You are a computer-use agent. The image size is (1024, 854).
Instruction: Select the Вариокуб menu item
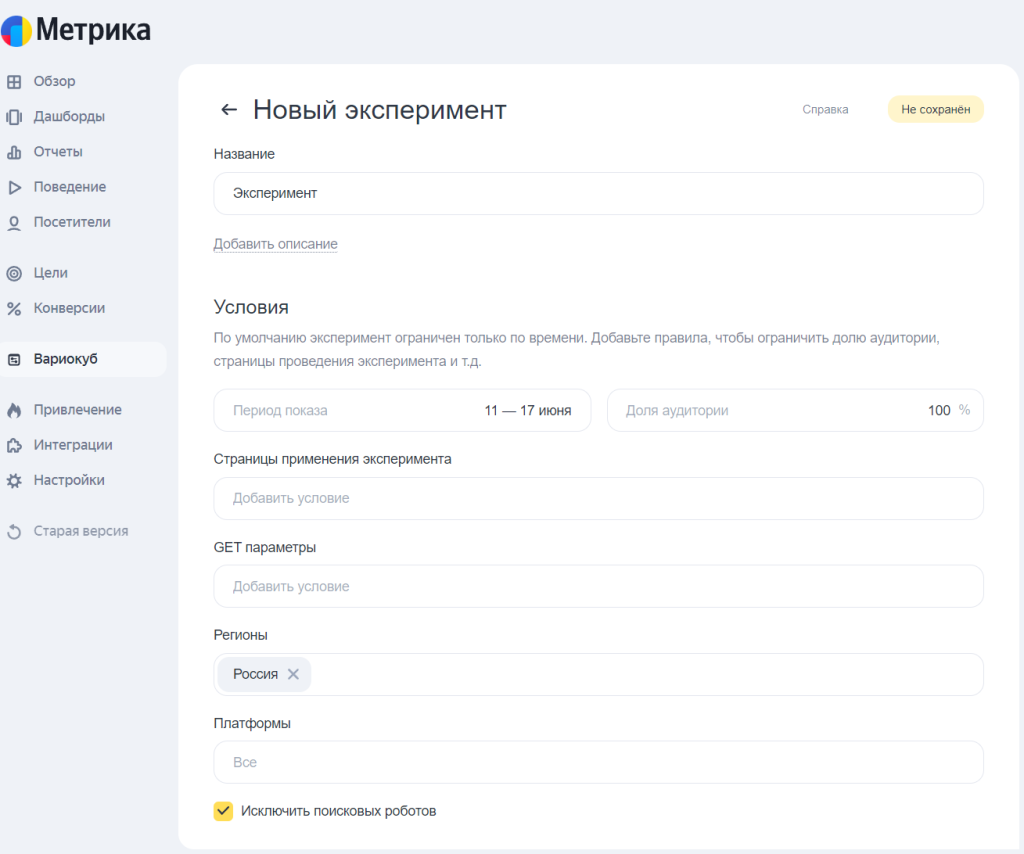coord(83,359)
